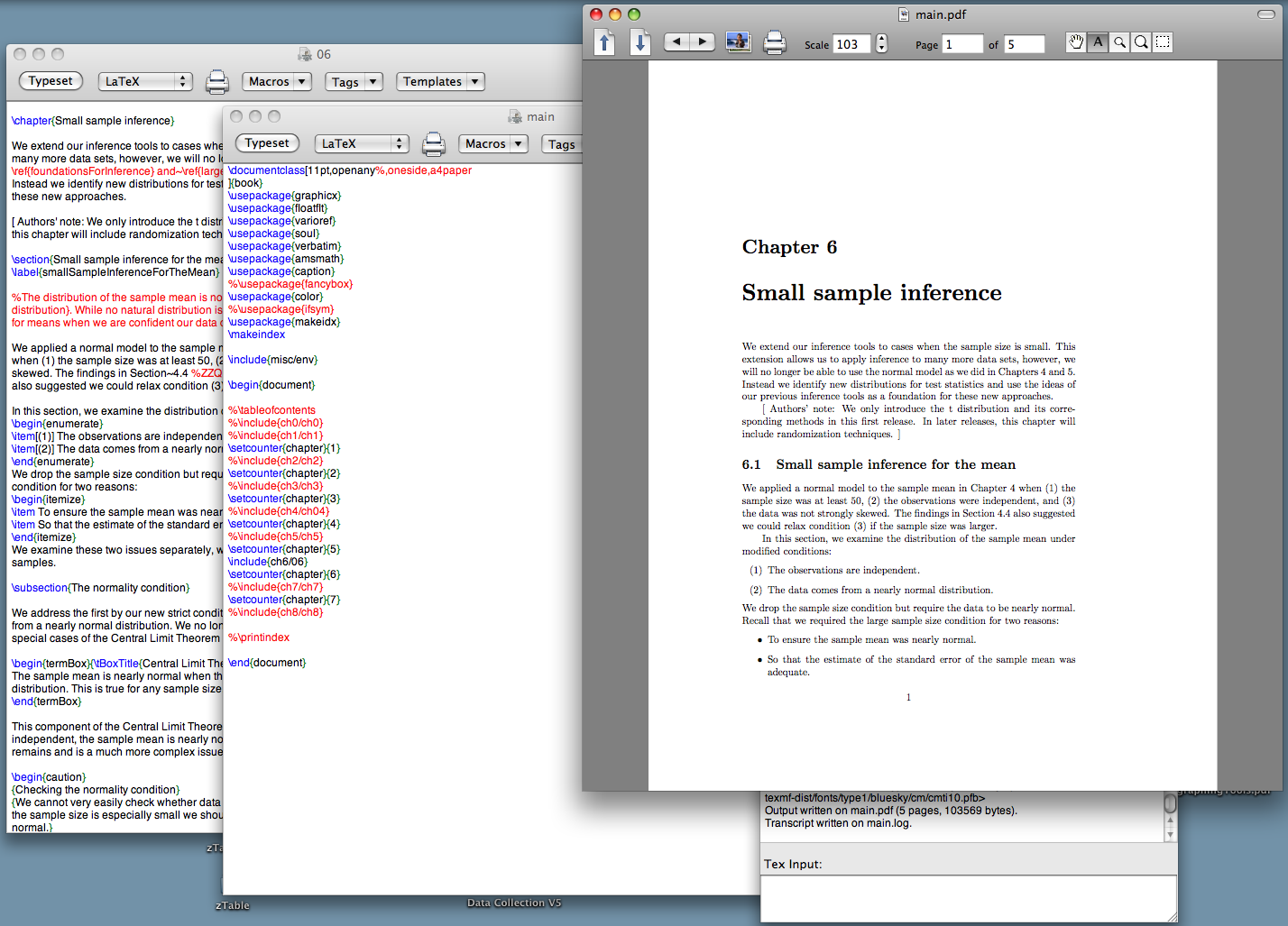Click section 6.1 heading in PDF

point(879,464)
